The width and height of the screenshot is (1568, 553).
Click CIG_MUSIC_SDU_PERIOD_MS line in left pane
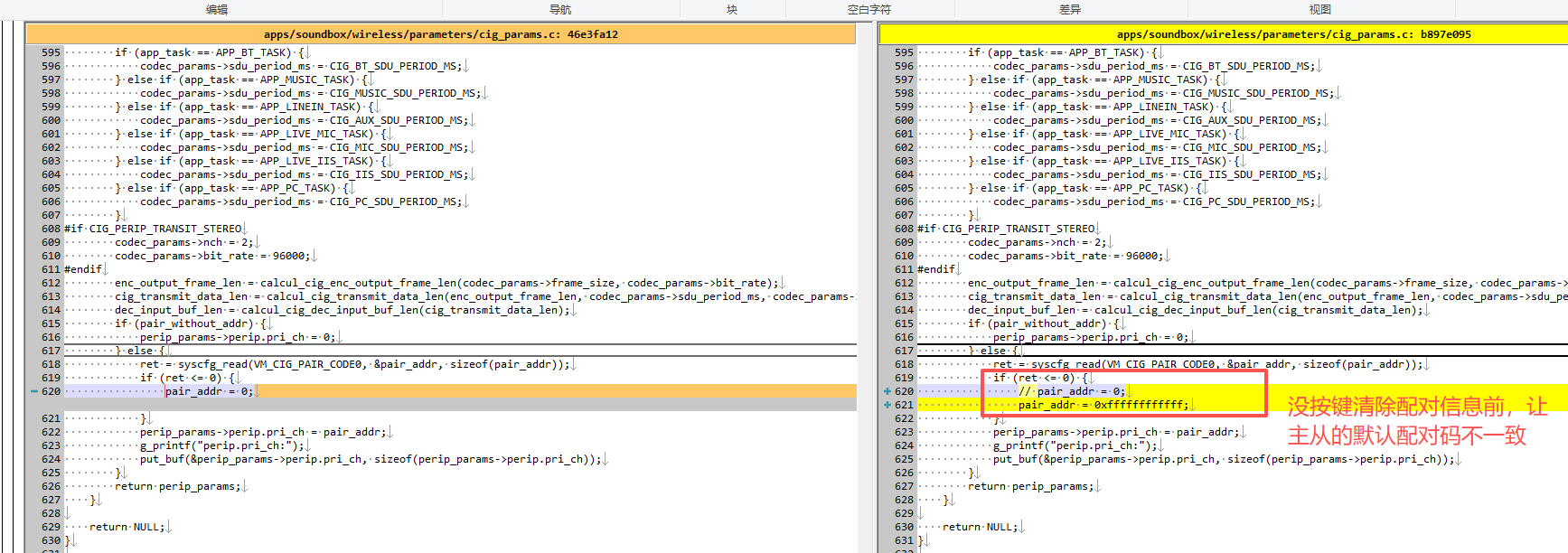pyautogui.click(x=311, y=93)
